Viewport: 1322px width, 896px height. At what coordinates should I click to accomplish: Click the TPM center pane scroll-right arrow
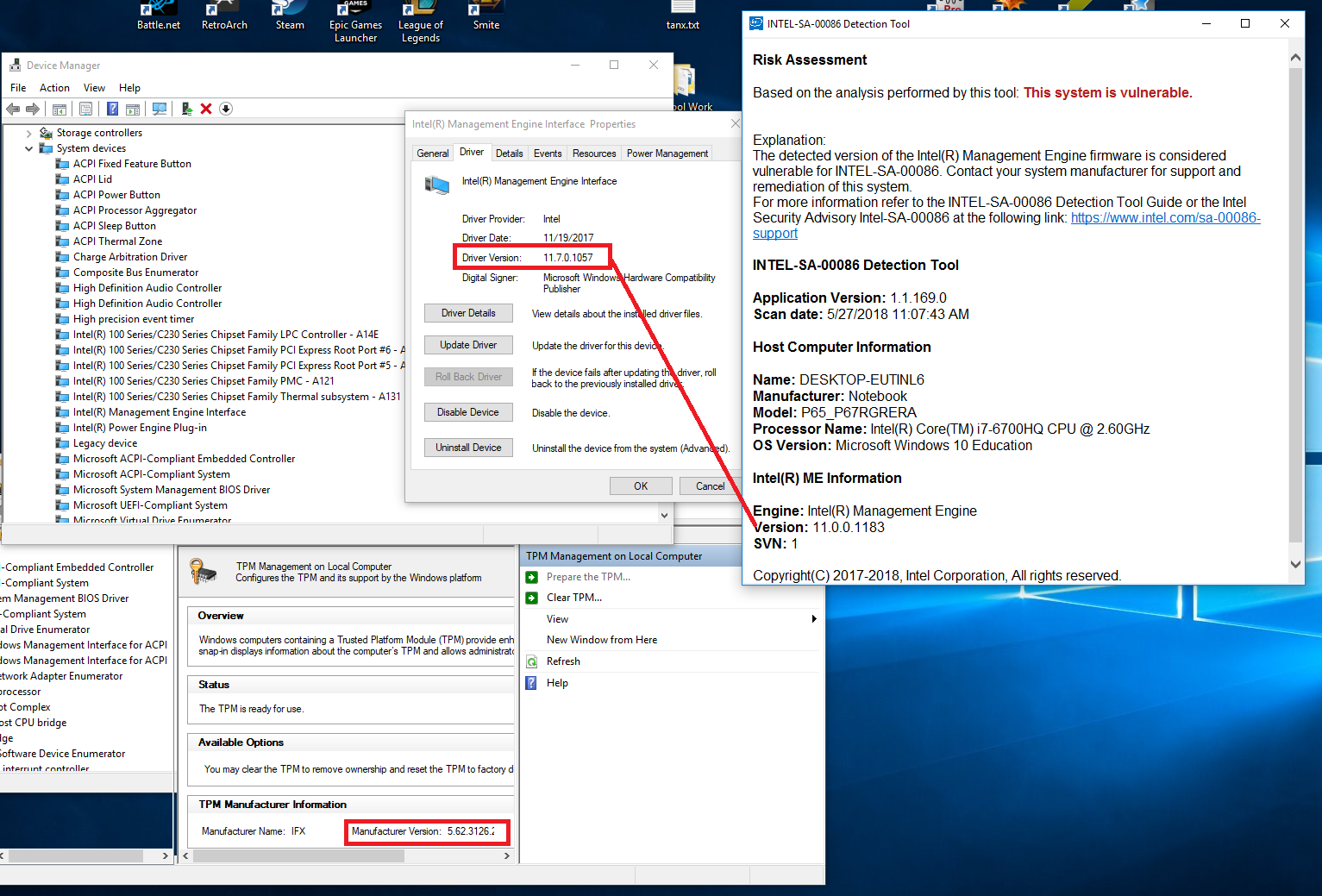point(507,856)
